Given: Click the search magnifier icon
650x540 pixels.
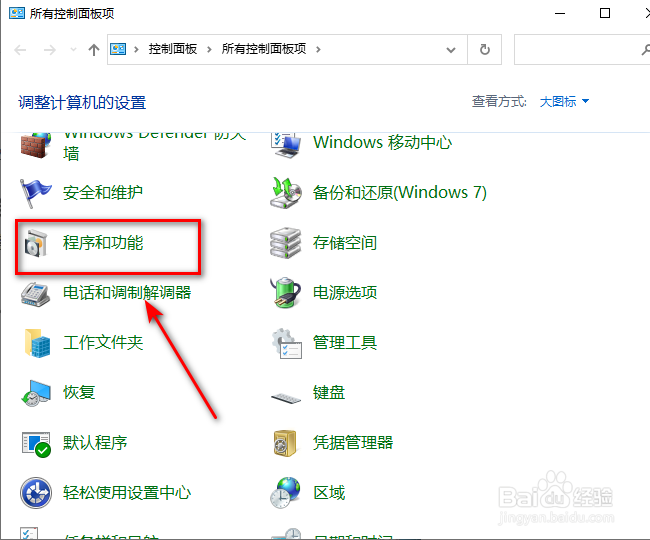Looking at the screenshot, I should click(x=645, y=50).
